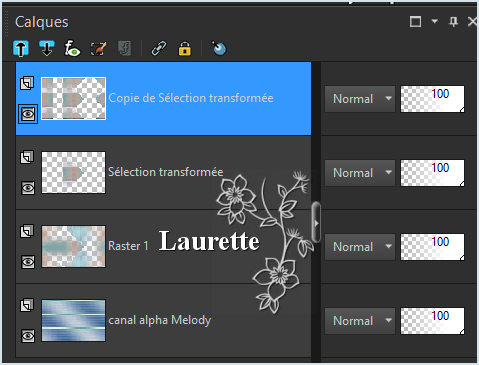Screen dimensions: 479x365
Task: Select the Raster 1 layer thumbnail
Action: 73,246
